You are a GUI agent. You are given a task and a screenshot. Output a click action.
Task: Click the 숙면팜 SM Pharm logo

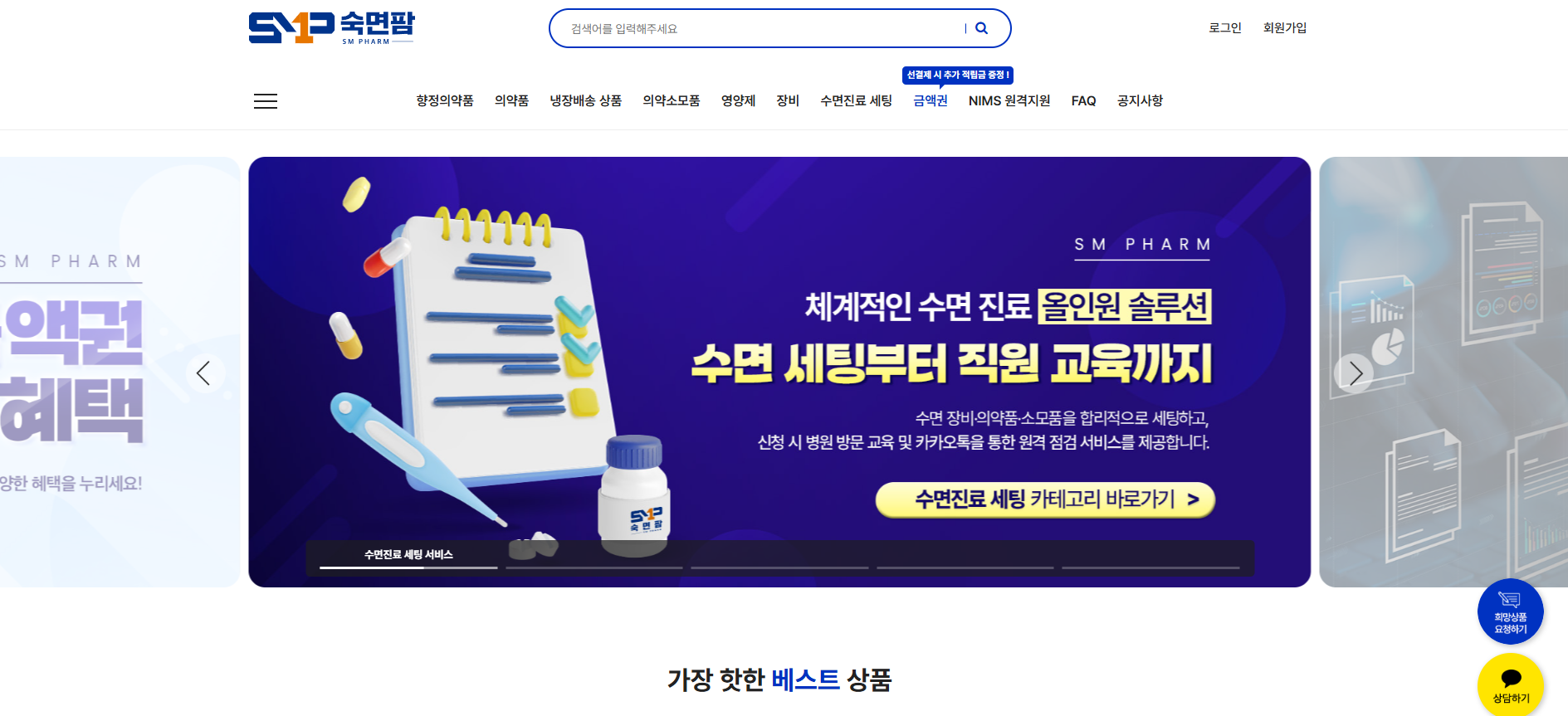[x=331, y=27]
